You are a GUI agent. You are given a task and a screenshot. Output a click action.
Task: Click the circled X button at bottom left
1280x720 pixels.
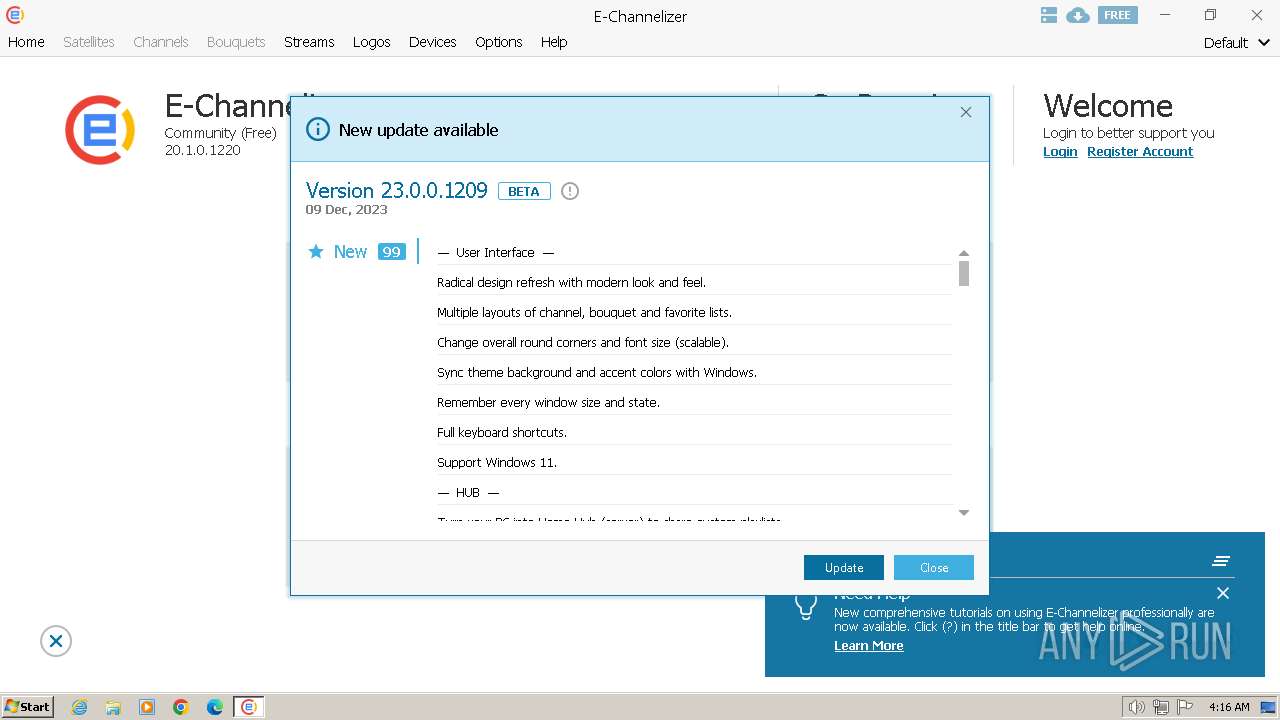[56, 641]
